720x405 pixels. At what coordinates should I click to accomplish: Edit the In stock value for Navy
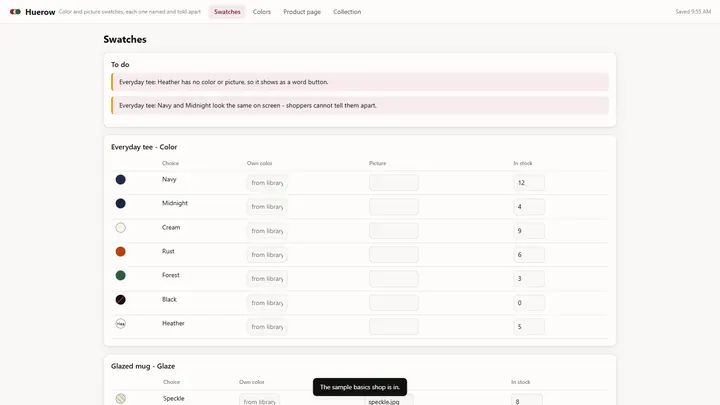point(529,183)
